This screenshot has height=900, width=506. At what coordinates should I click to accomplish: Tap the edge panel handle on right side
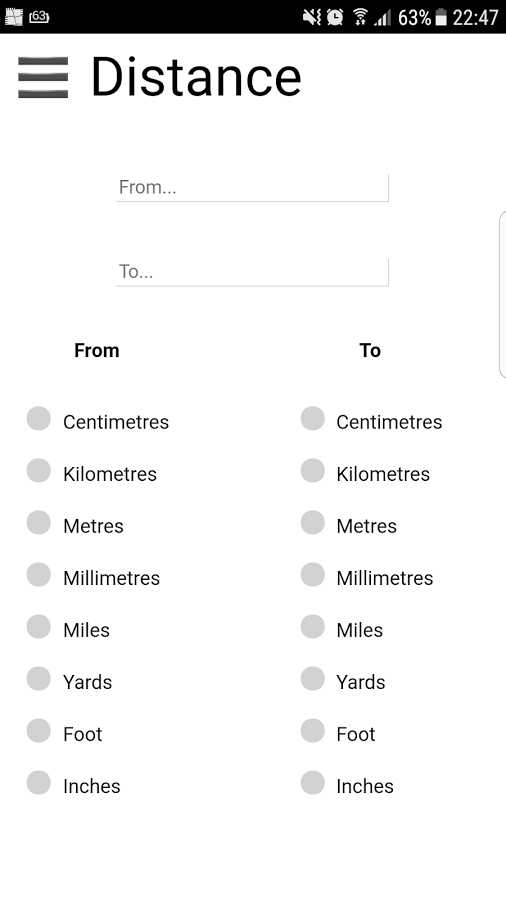(503, 294)
